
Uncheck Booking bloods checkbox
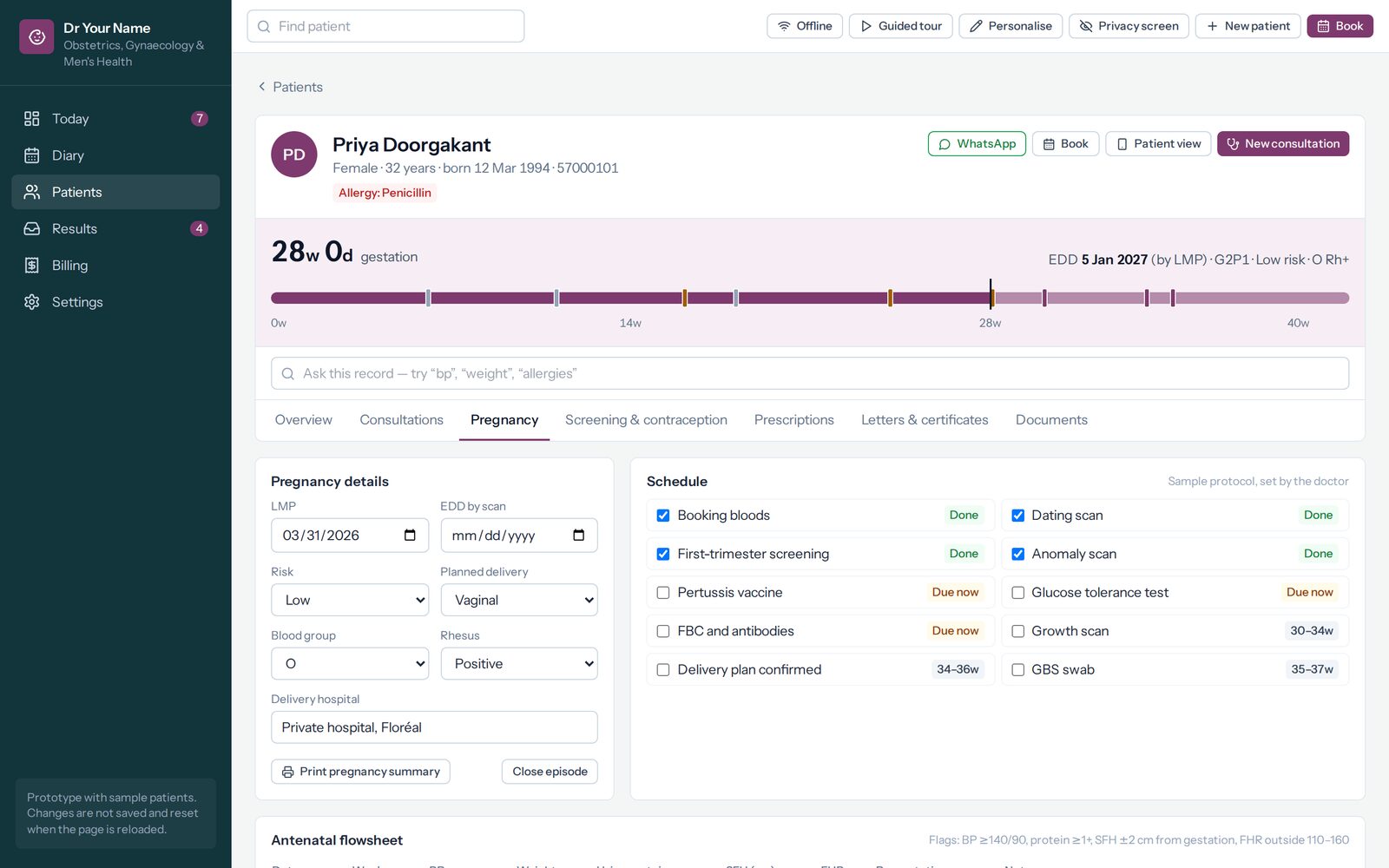663,516
